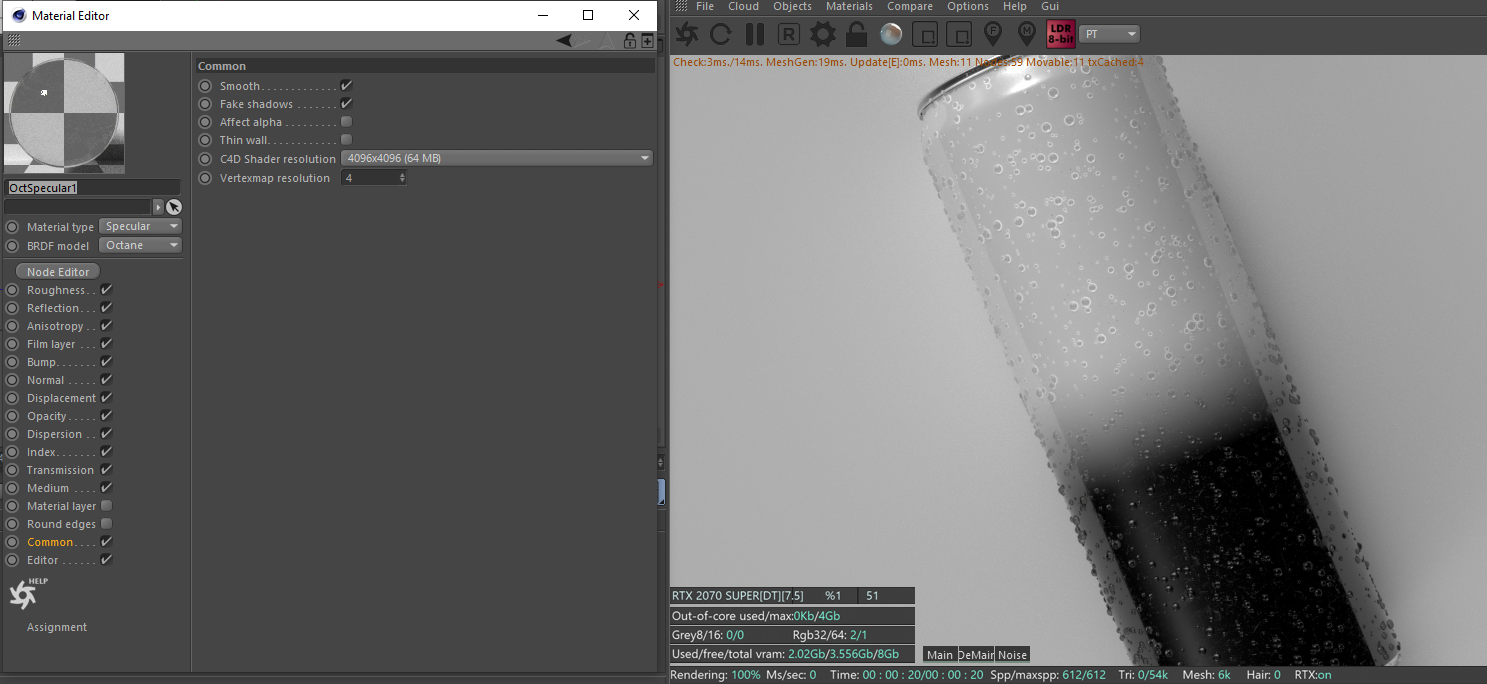Switch to the Main render pass tab
Screen dimensions: 1487x684
[x=940, y=655]
